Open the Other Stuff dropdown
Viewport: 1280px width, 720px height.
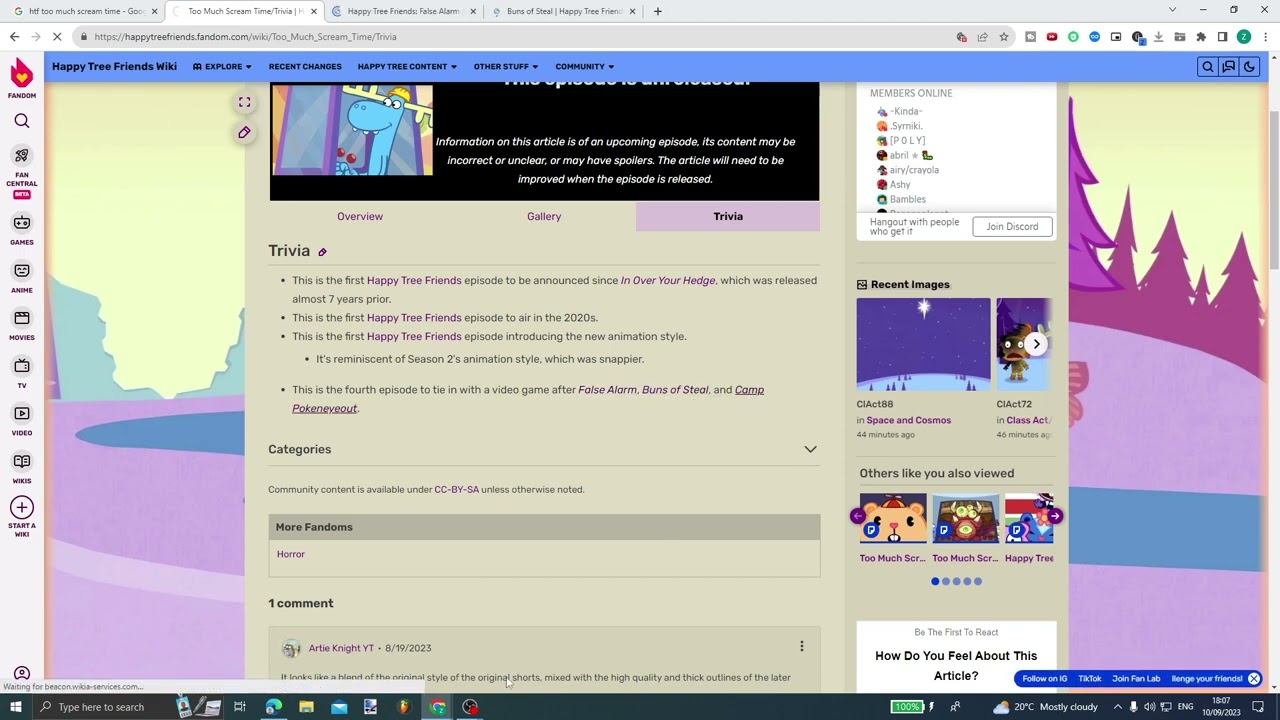coord(505,67)
